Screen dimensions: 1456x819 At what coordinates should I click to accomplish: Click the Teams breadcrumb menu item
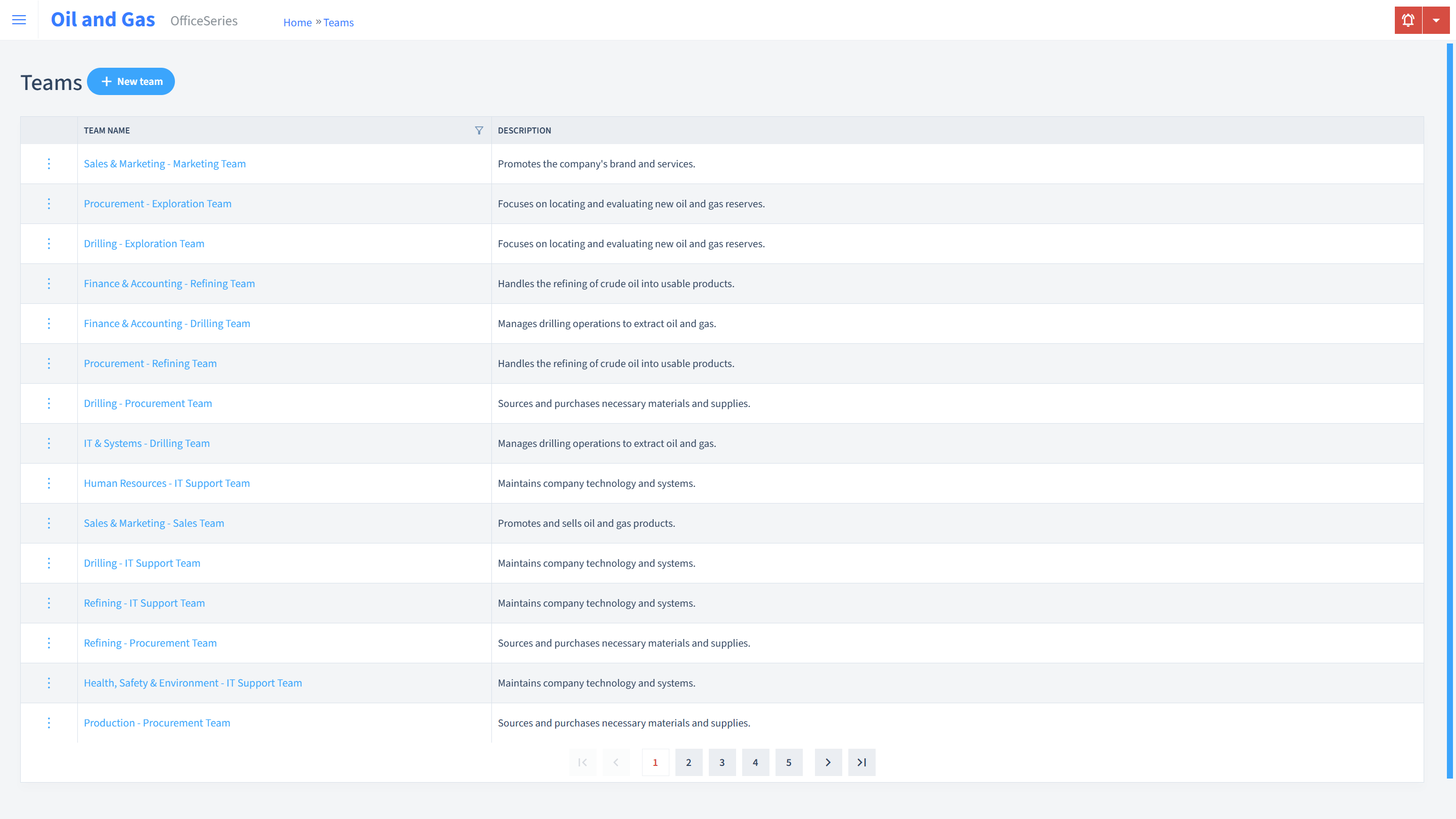tap(338, 22)
